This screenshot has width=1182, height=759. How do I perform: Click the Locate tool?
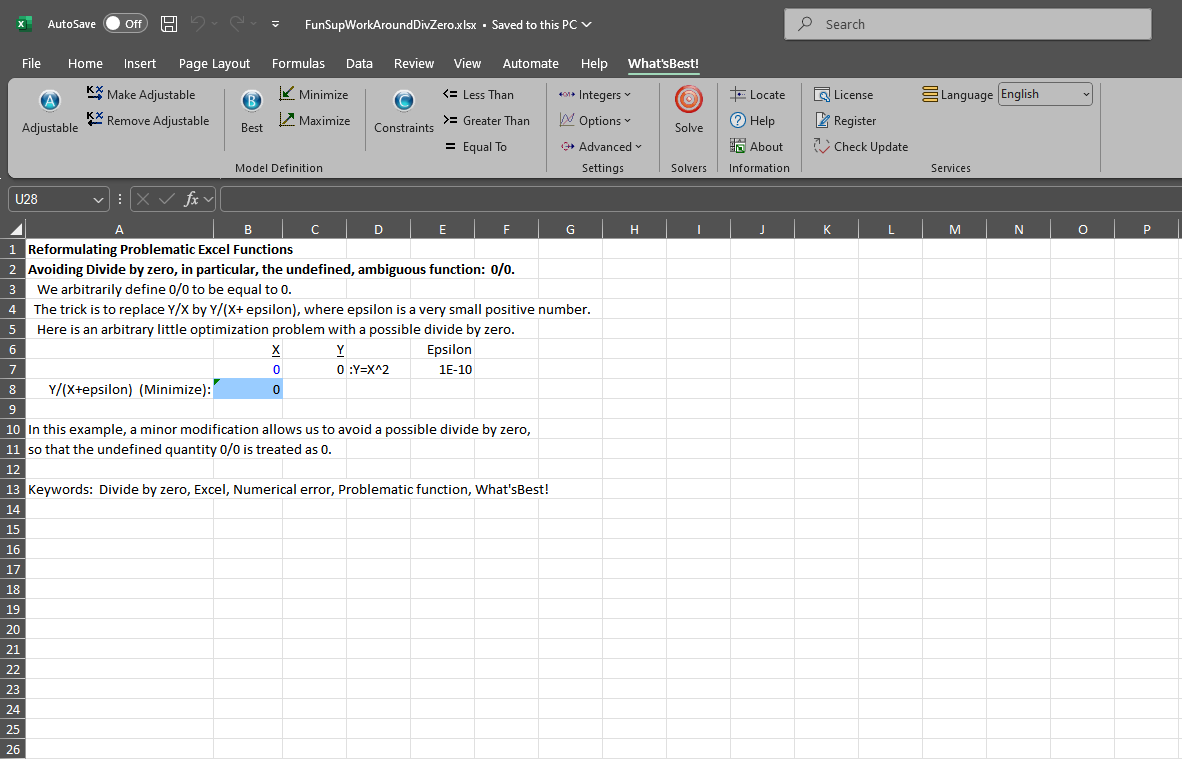click(757, 95)
